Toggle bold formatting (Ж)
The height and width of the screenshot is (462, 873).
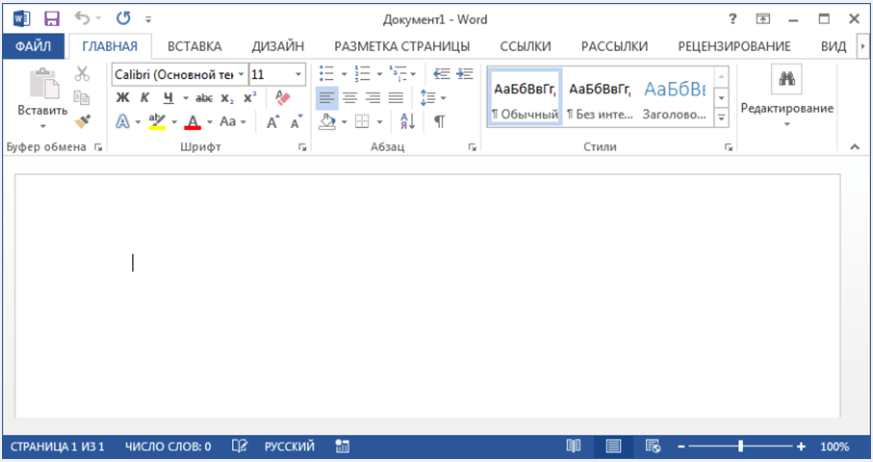point(123,98)
